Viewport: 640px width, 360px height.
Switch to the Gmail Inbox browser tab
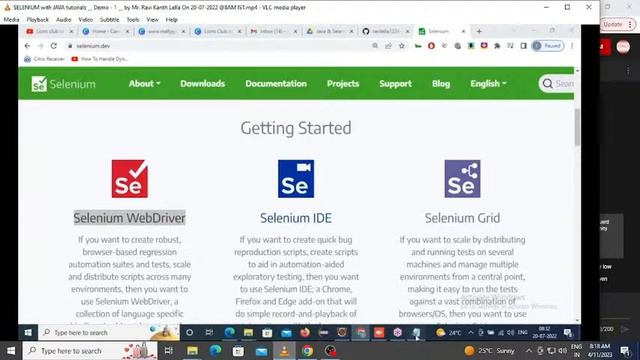273,31
